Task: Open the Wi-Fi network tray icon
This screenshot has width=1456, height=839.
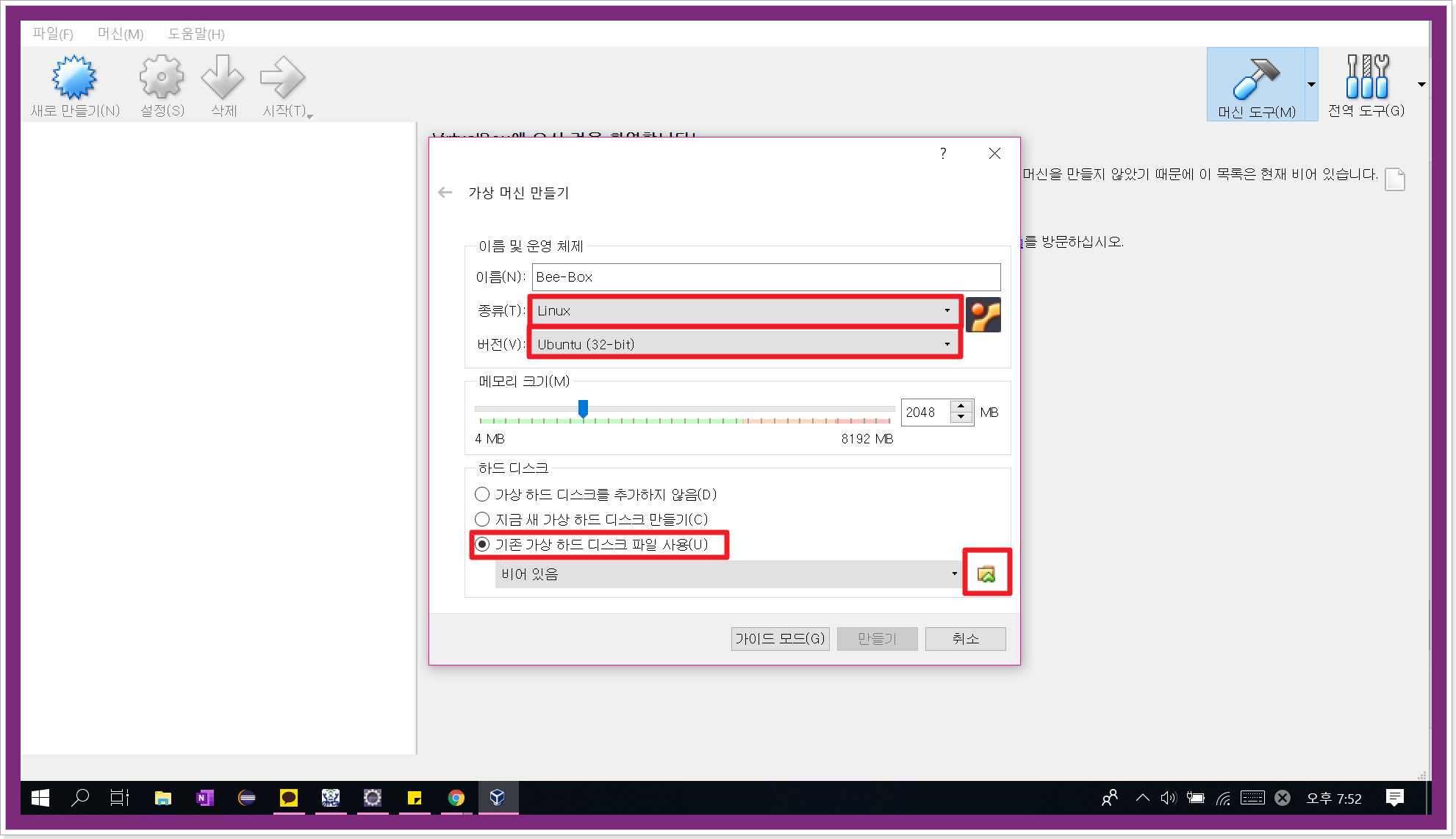Action: [1224, 798]
